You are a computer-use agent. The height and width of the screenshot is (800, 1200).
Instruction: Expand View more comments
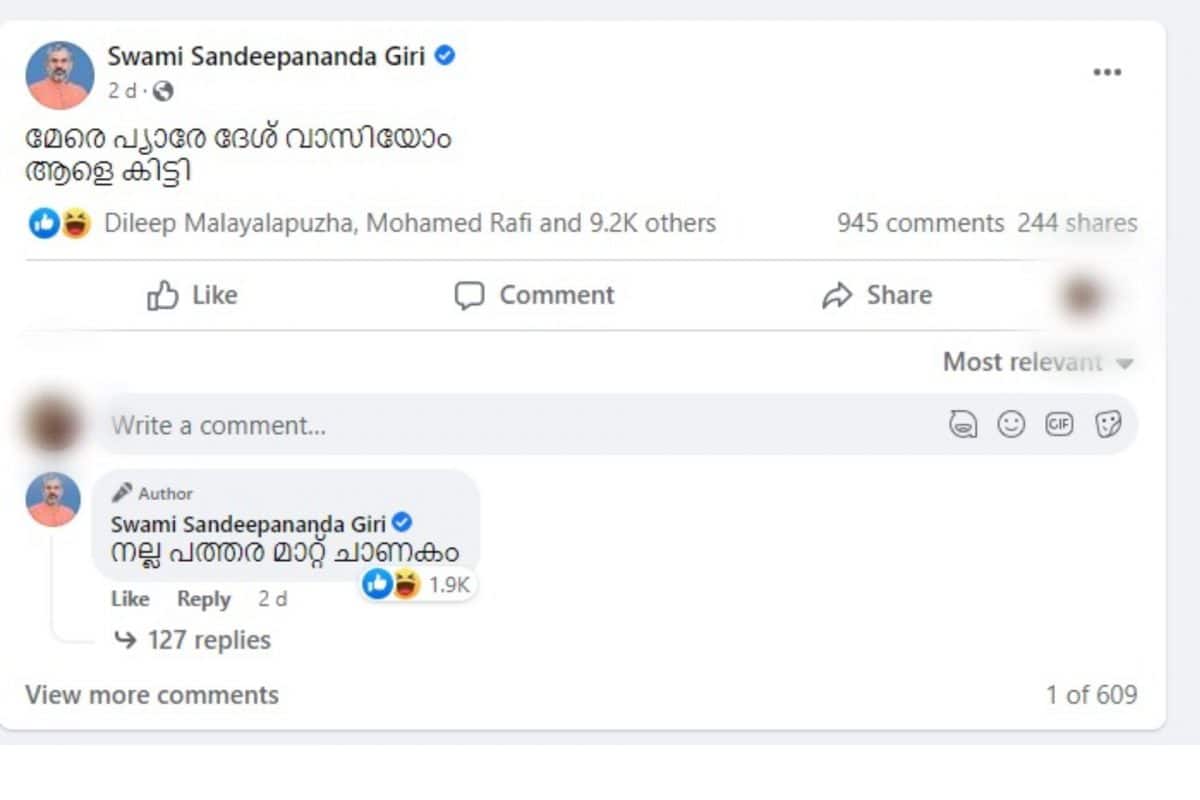pyautogui.click(x=152, y=695)
